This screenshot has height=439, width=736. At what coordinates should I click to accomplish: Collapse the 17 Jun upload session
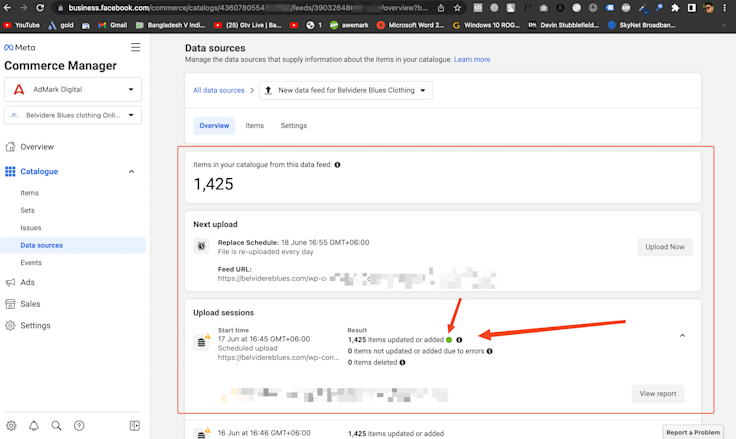pos(682,336)
